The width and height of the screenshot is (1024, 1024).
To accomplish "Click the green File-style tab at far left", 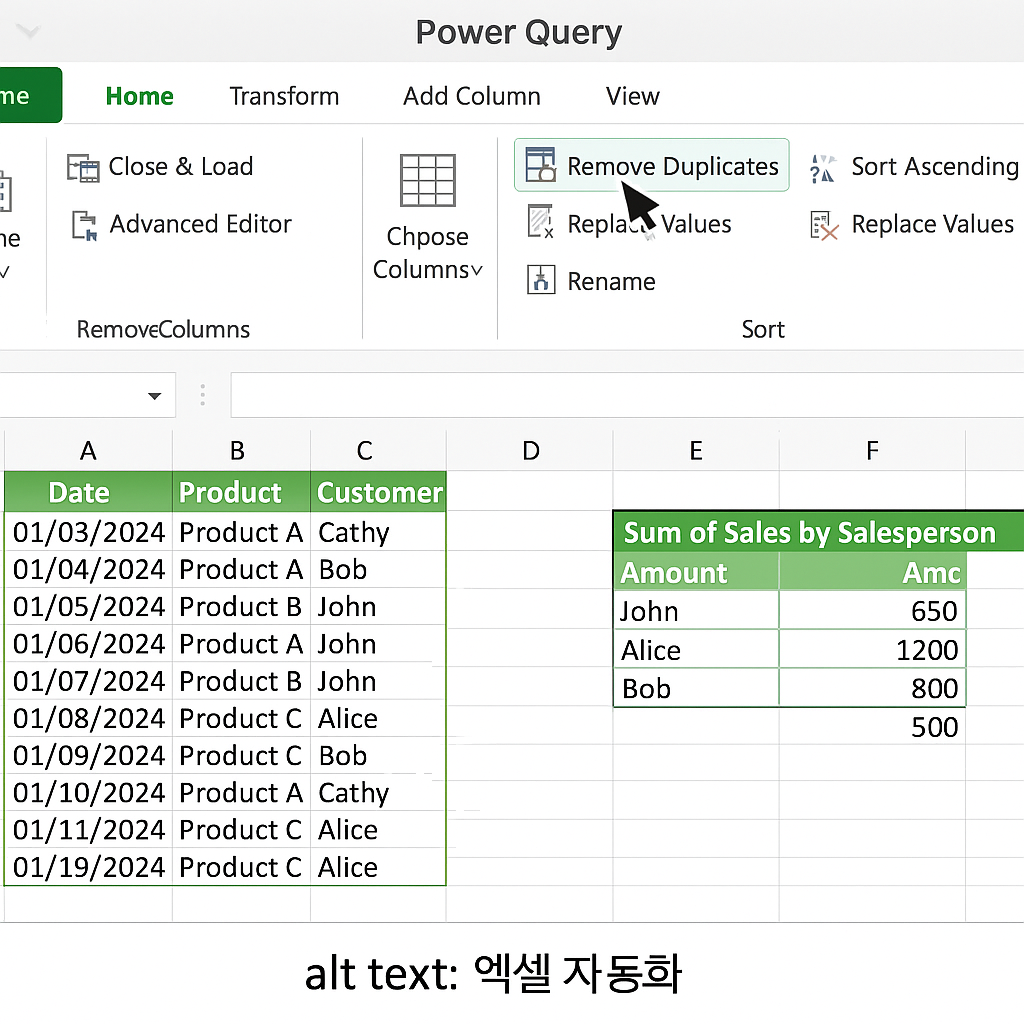I will [x=31, y=95].
